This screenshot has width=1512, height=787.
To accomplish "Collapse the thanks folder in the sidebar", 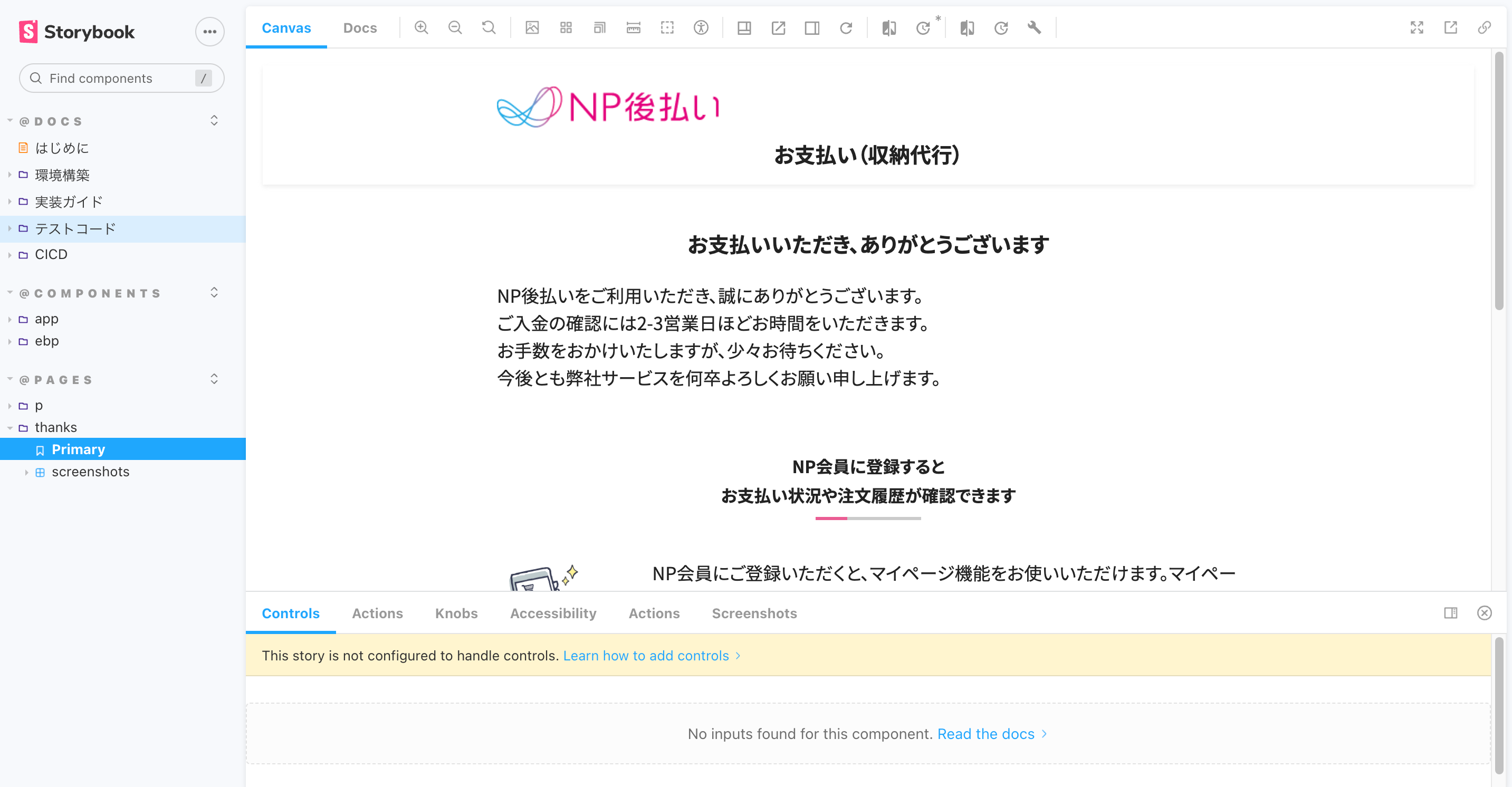I will (x=55, y=427).
